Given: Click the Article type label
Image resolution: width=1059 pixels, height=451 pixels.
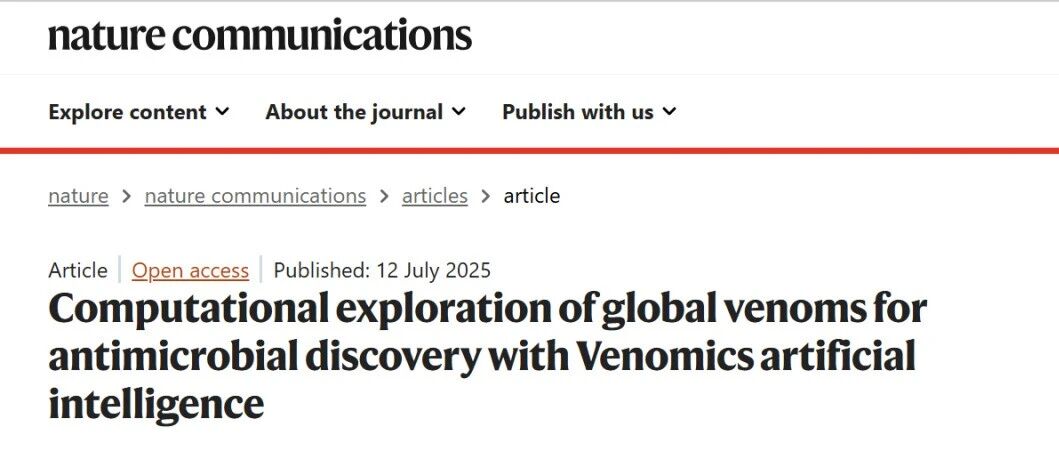Looking at the screenshot, I should (x=78, y=270).
